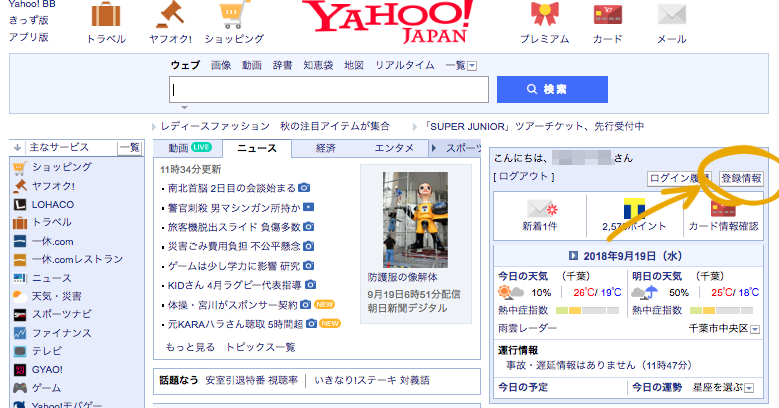This screenshot has width=779, height=408.
Task: Open the もっと見る news link
Action: tap(190, 347)
